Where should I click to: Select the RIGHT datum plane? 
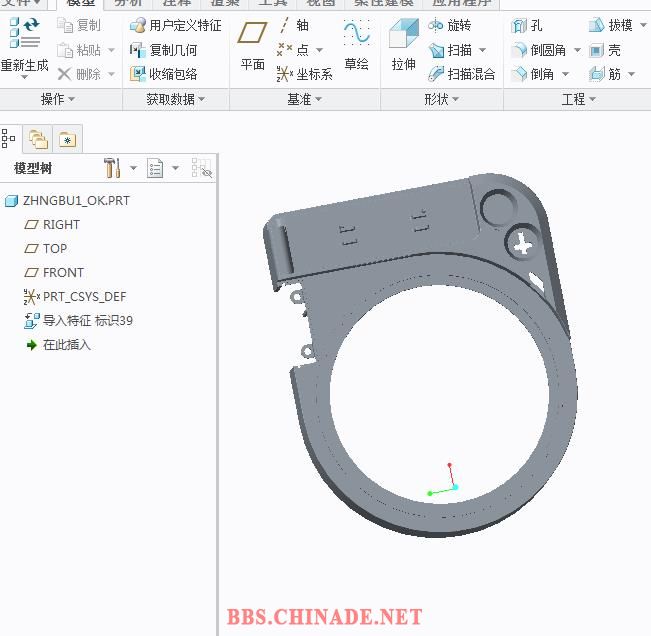click(52, 225)
